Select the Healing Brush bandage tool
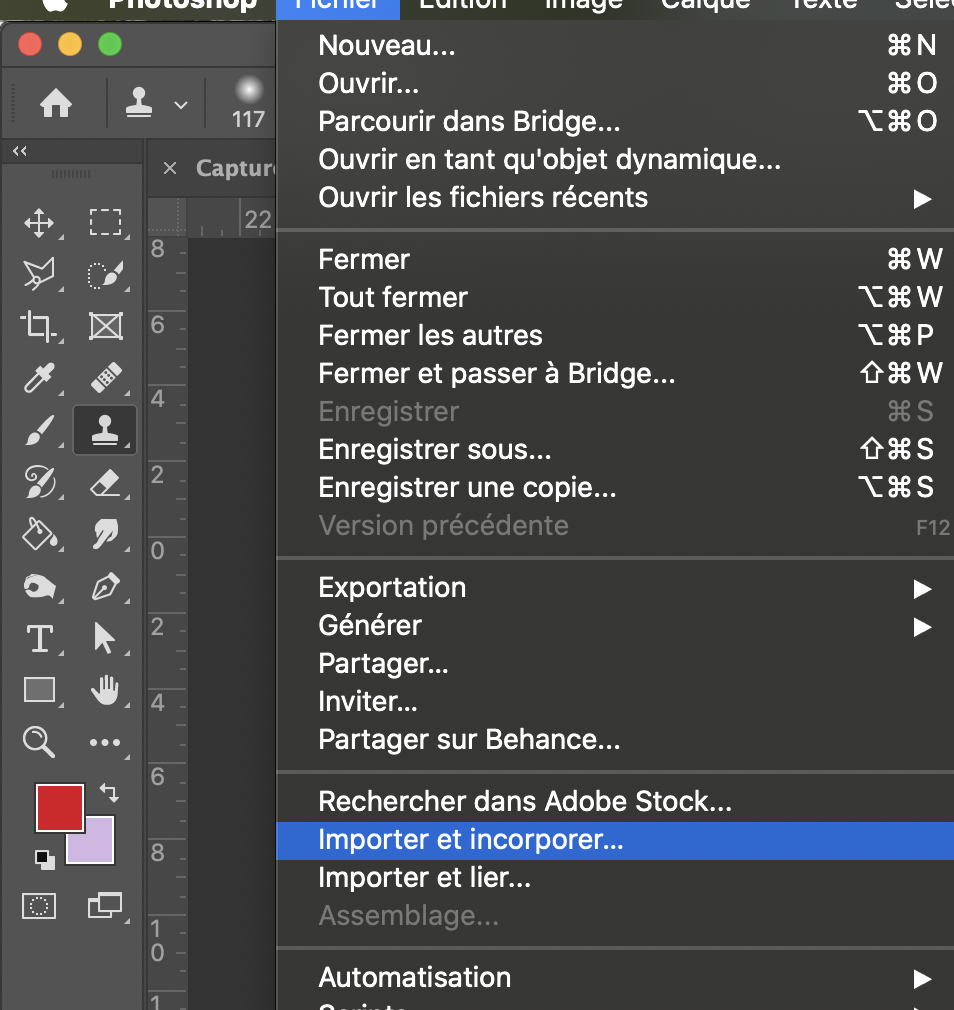954x1010 pixels. click(x=106, y=377)
